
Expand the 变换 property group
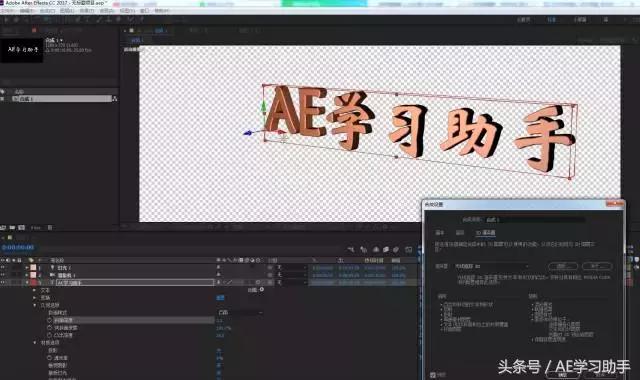34,298
